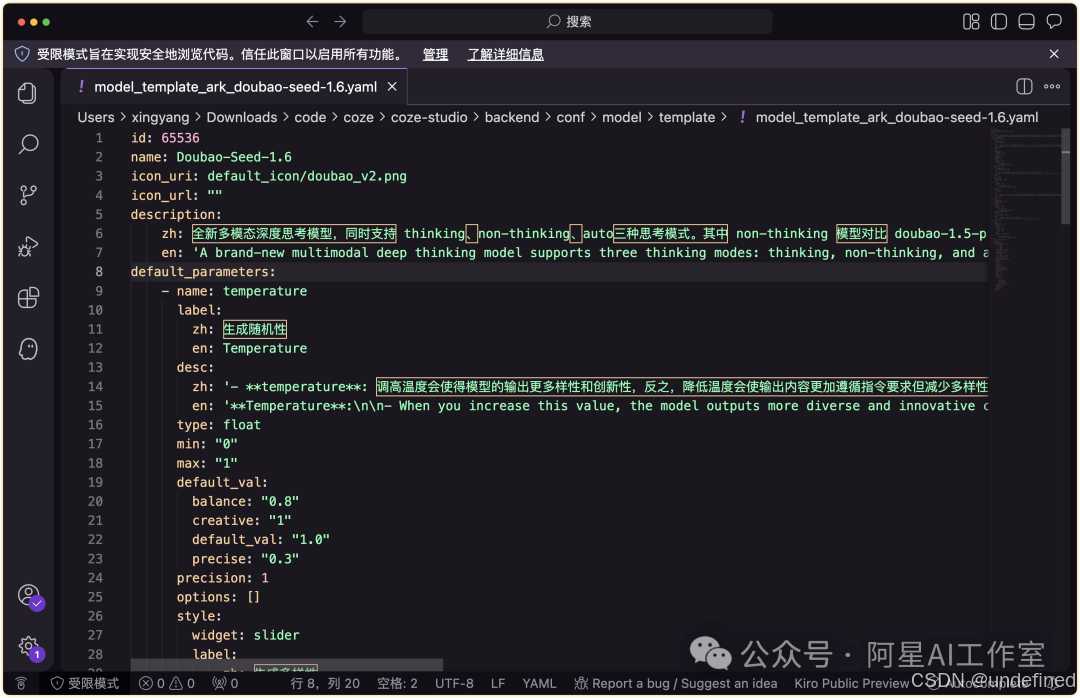The image size is (1080, 698).
Task: Open the 了解详细信息 link
Action: [x=506, y=54]
